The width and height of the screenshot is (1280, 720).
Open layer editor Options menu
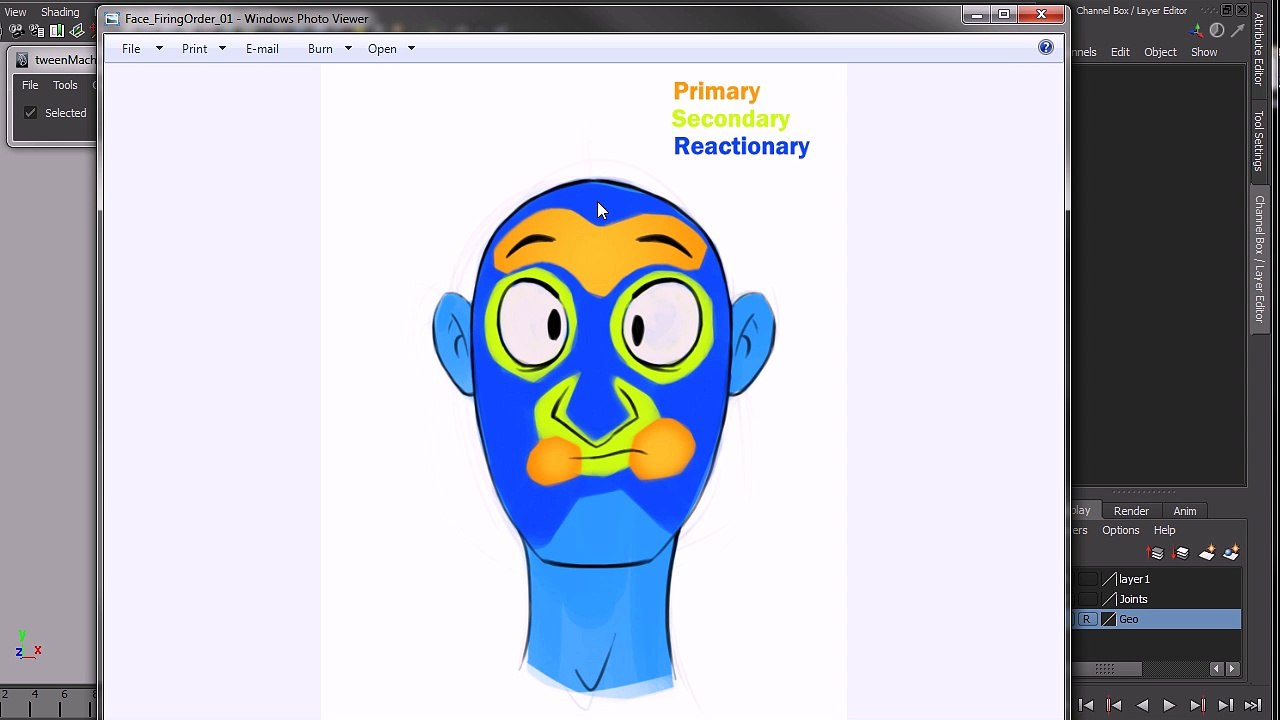pyautogui.click(x=1120, y=530)
